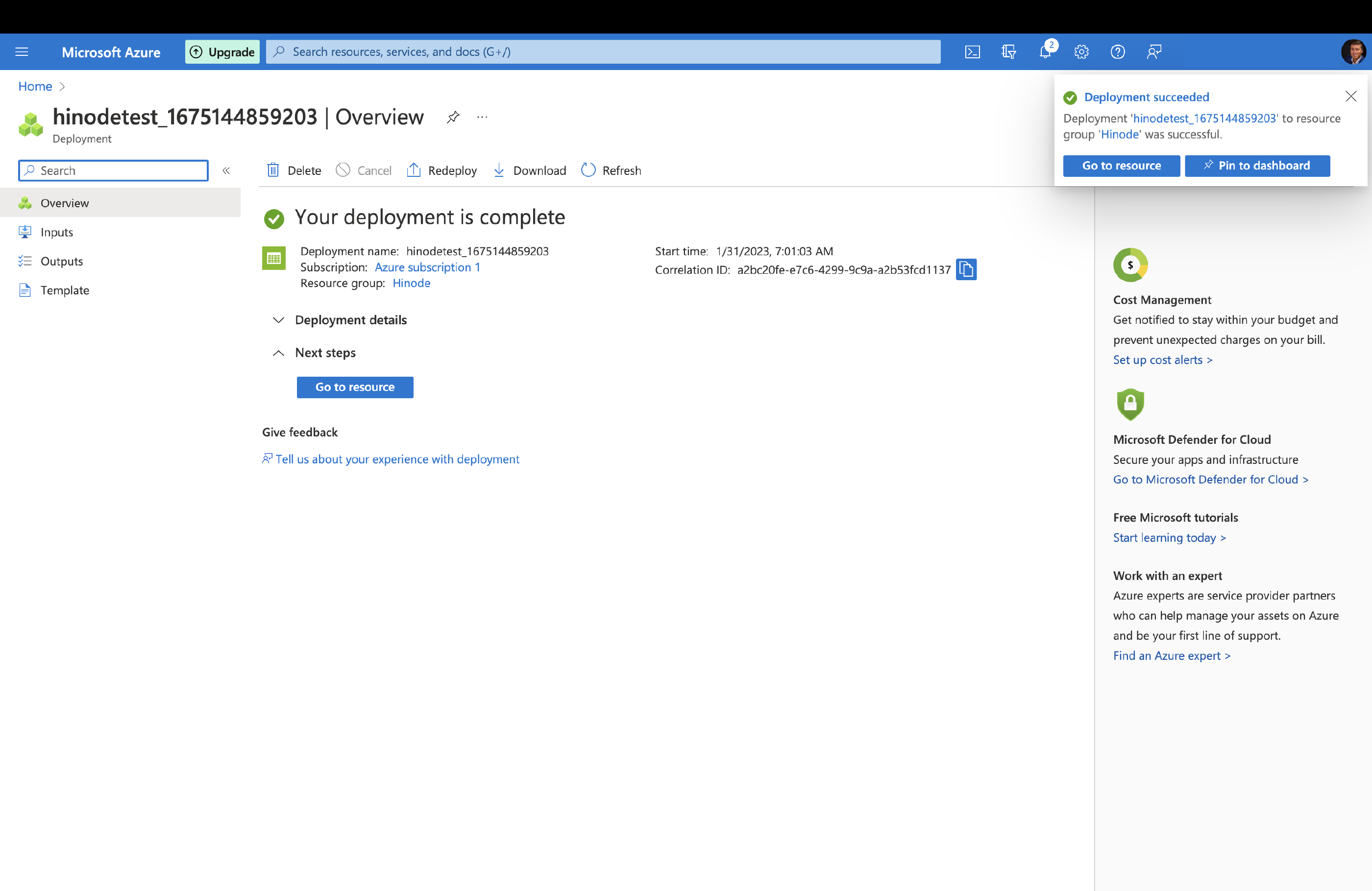This screenshot has height=891, width=1372.
Task: Open the Help question mark icon
Action: (x=1117, y=52)
